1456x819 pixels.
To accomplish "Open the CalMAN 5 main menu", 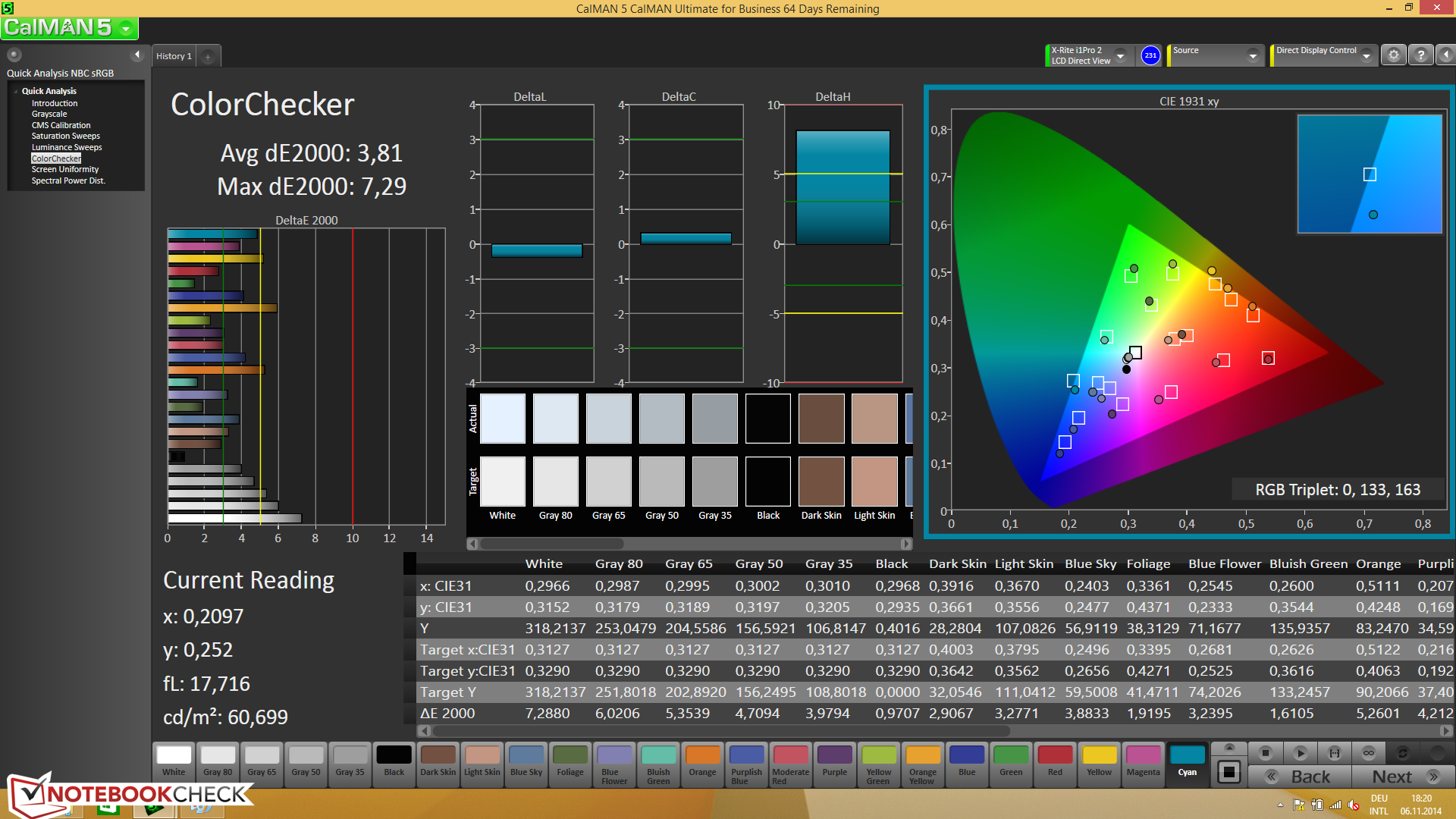I will [x=126, y=29].
